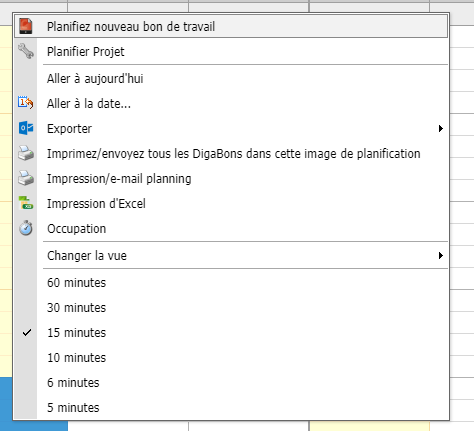Click the printer icon for Impression/e-mail planning
This screenshot has width=474, height=431.
26,178
